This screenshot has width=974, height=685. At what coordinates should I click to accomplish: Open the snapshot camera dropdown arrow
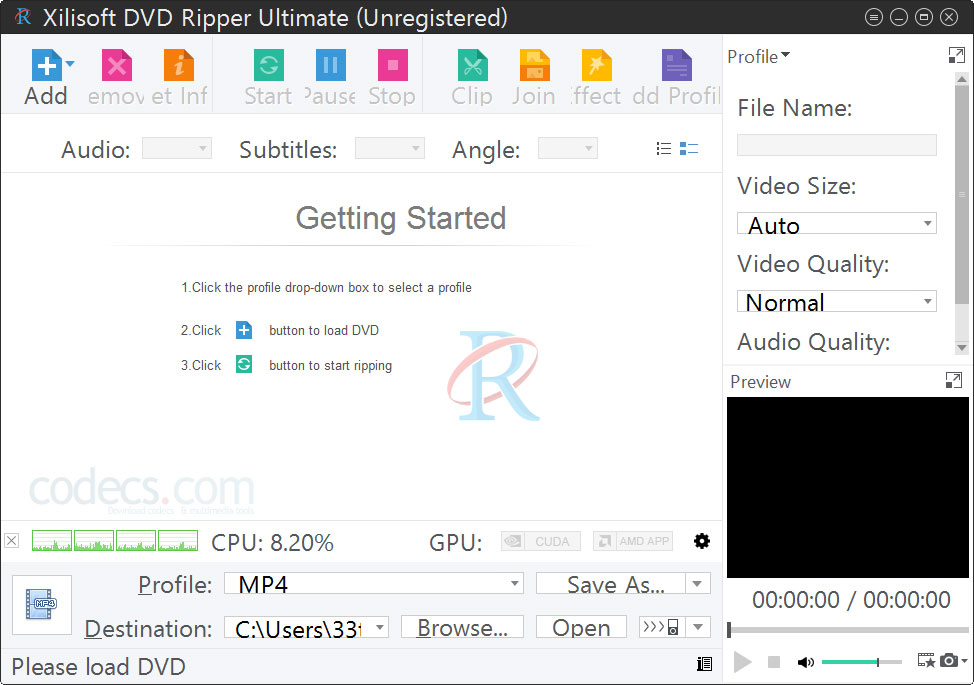coord(964,661)
